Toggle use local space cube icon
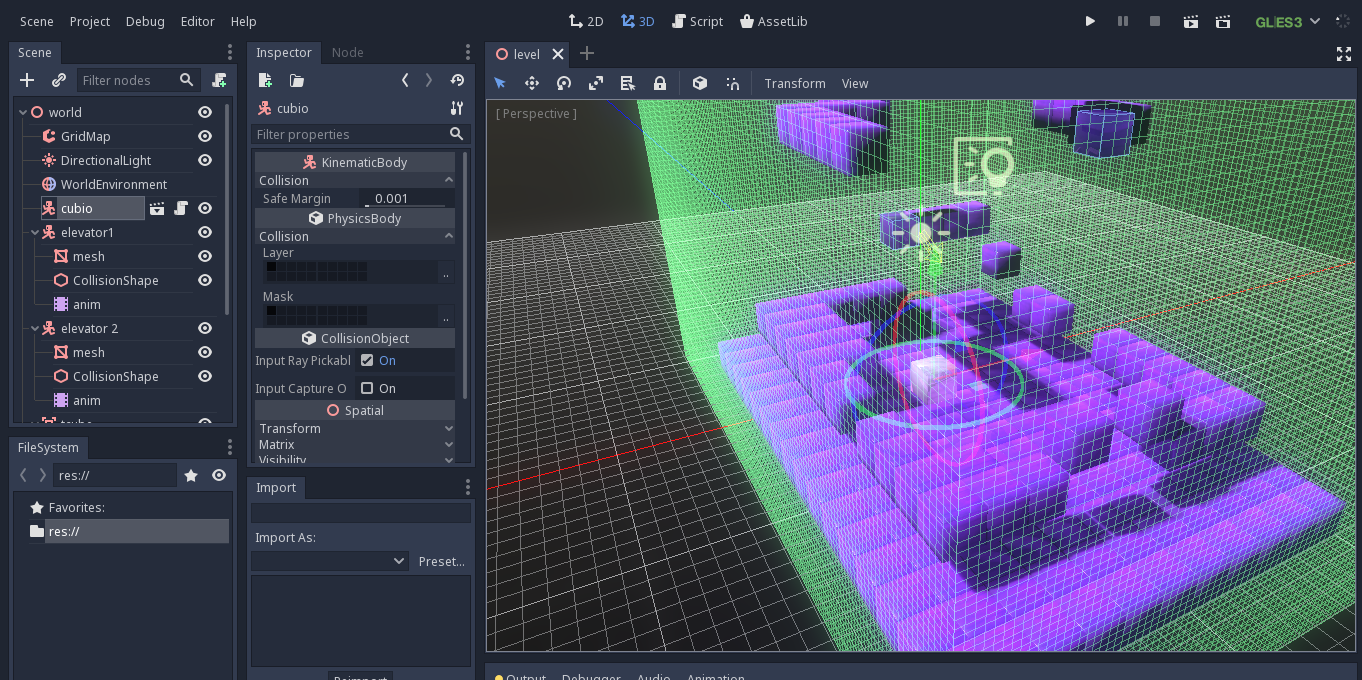This screenshot has height=680, width=1362. pyautogui.click(x=700, y=83)
